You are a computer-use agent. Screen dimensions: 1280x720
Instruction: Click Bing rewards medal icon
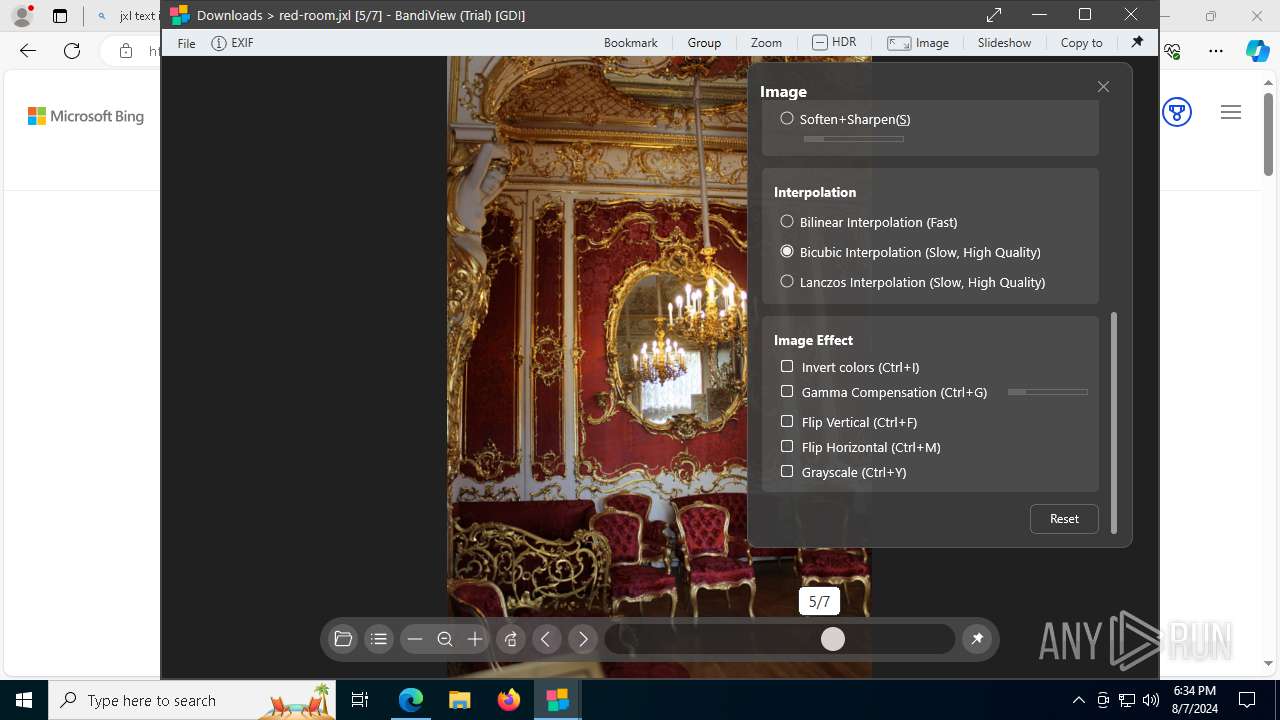(1177, 112)
